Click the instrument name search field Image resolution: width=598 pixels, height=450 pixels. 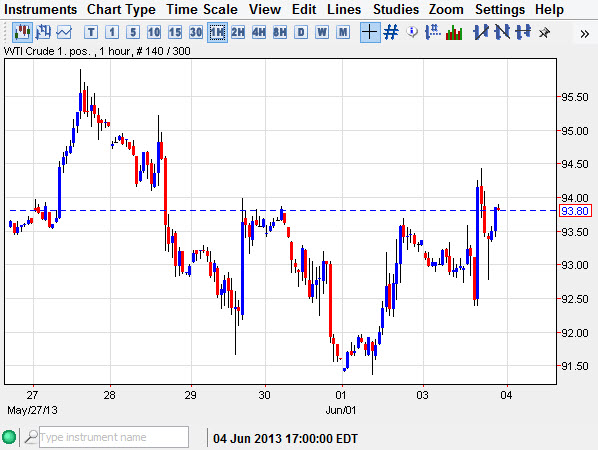click(114, 437)
